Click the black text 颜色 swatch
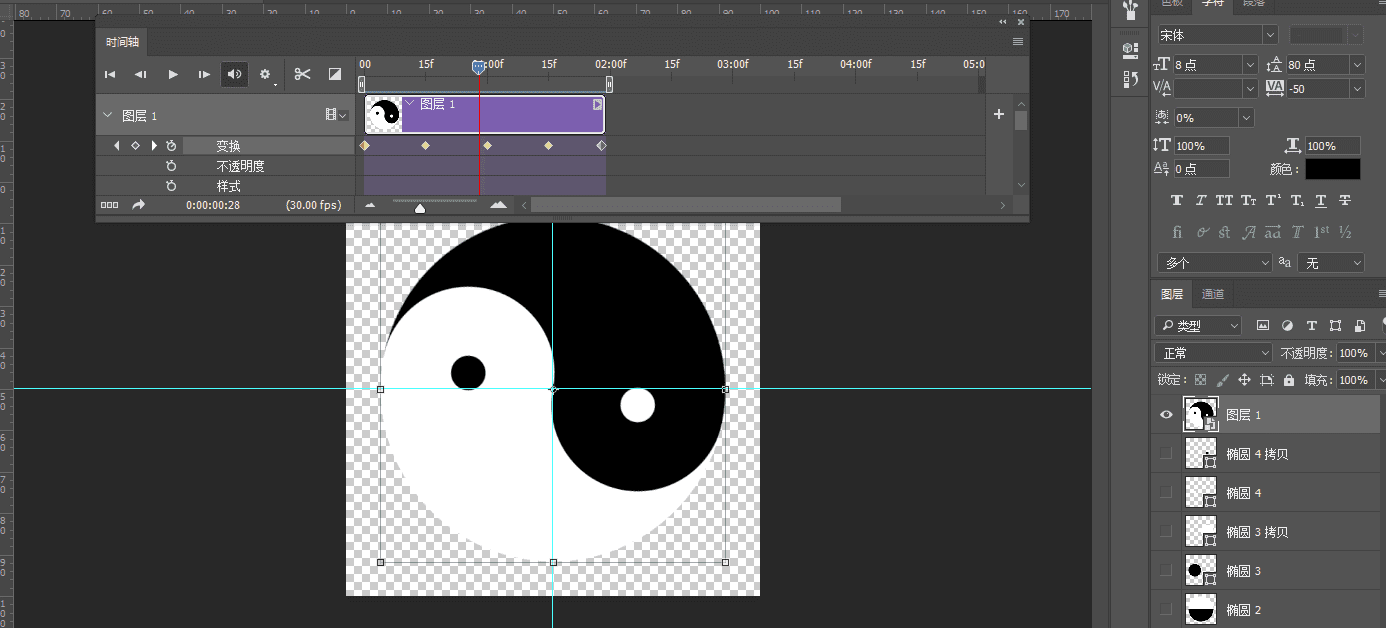The height and width of the screenshot is (628, 1386). 1332,169
